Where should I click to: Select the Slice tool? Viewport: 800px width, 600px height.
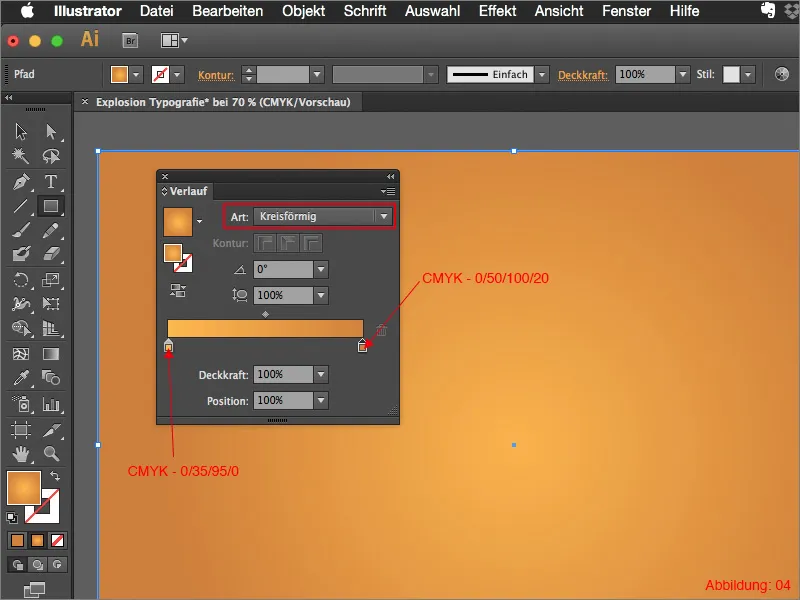51,430
